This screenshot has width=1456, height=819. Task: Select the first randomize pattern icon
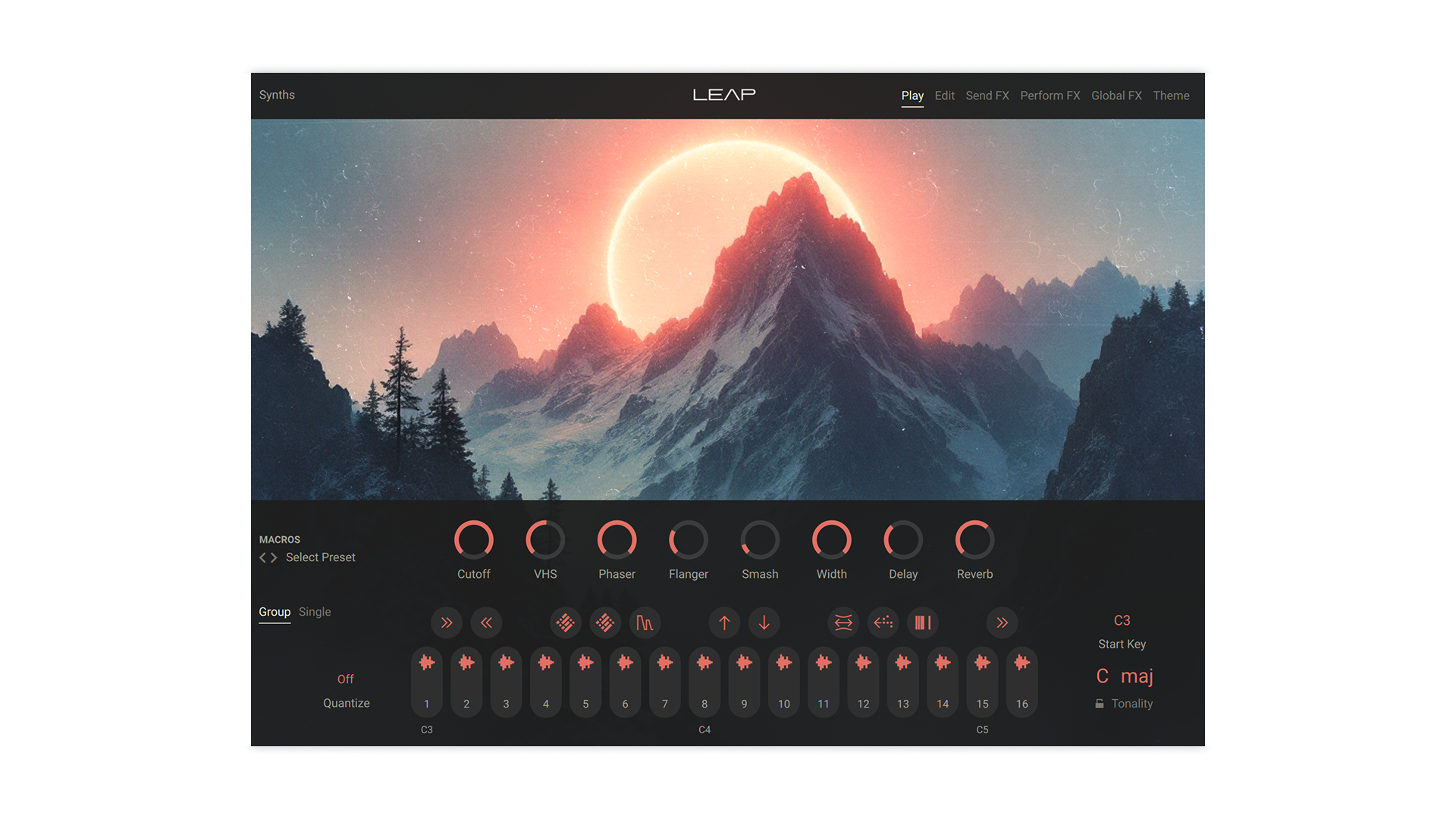(x=565, y=623)
